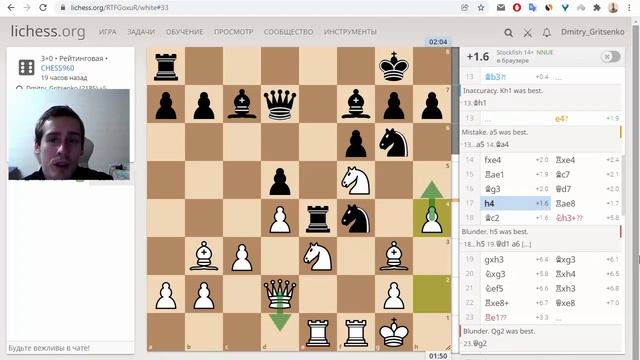This screenshot has height=360, width=640.
Task: Open the extensions puzzle icon
Action: 597,7
